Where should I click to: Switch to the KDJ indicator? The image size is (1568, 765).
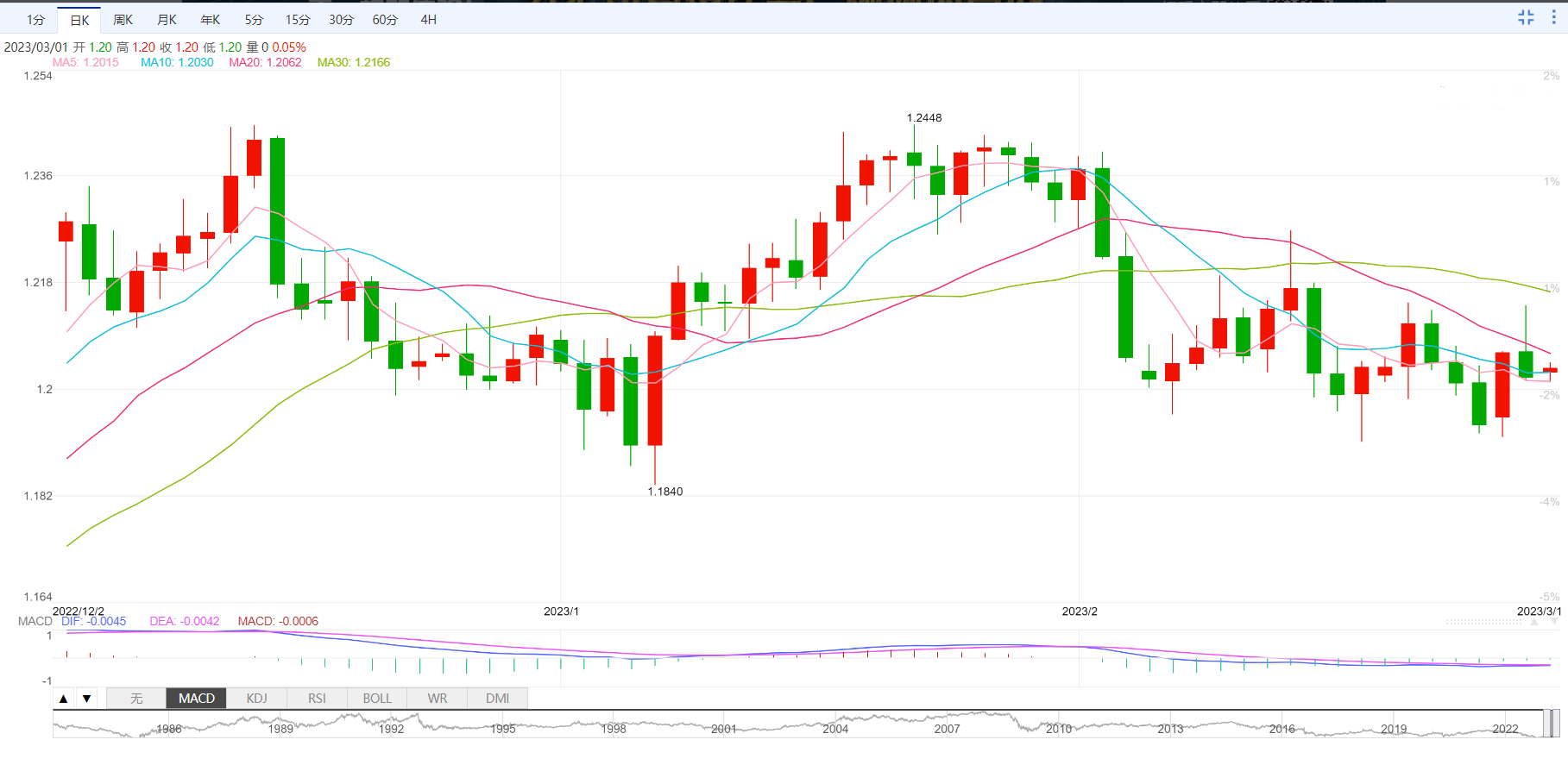tap(256, 699)
